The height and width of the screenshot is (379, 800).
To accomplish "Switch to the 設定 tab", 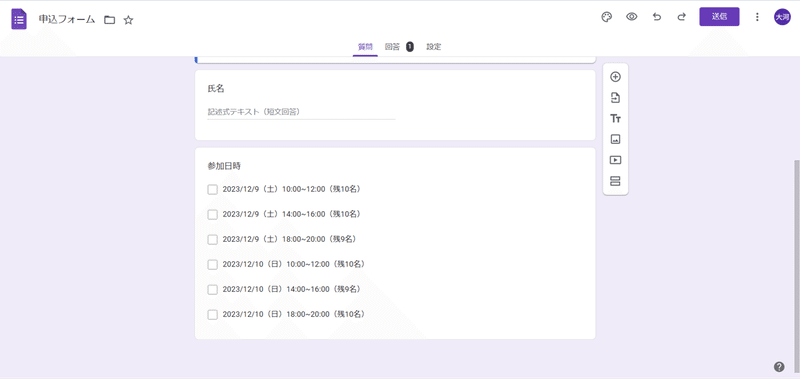I will [x=434, y=47].
